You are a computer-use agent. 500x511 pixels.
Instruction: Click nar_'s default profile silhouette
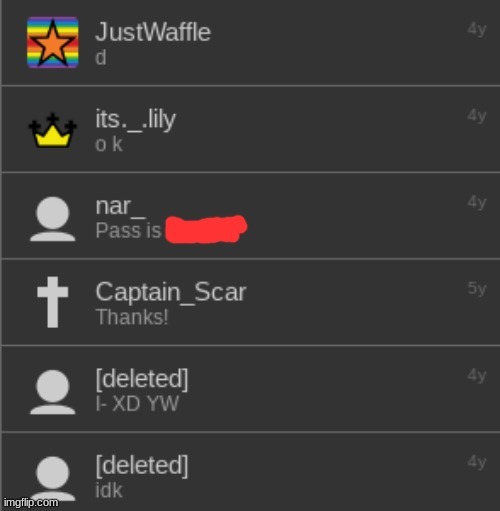[53, 219]
